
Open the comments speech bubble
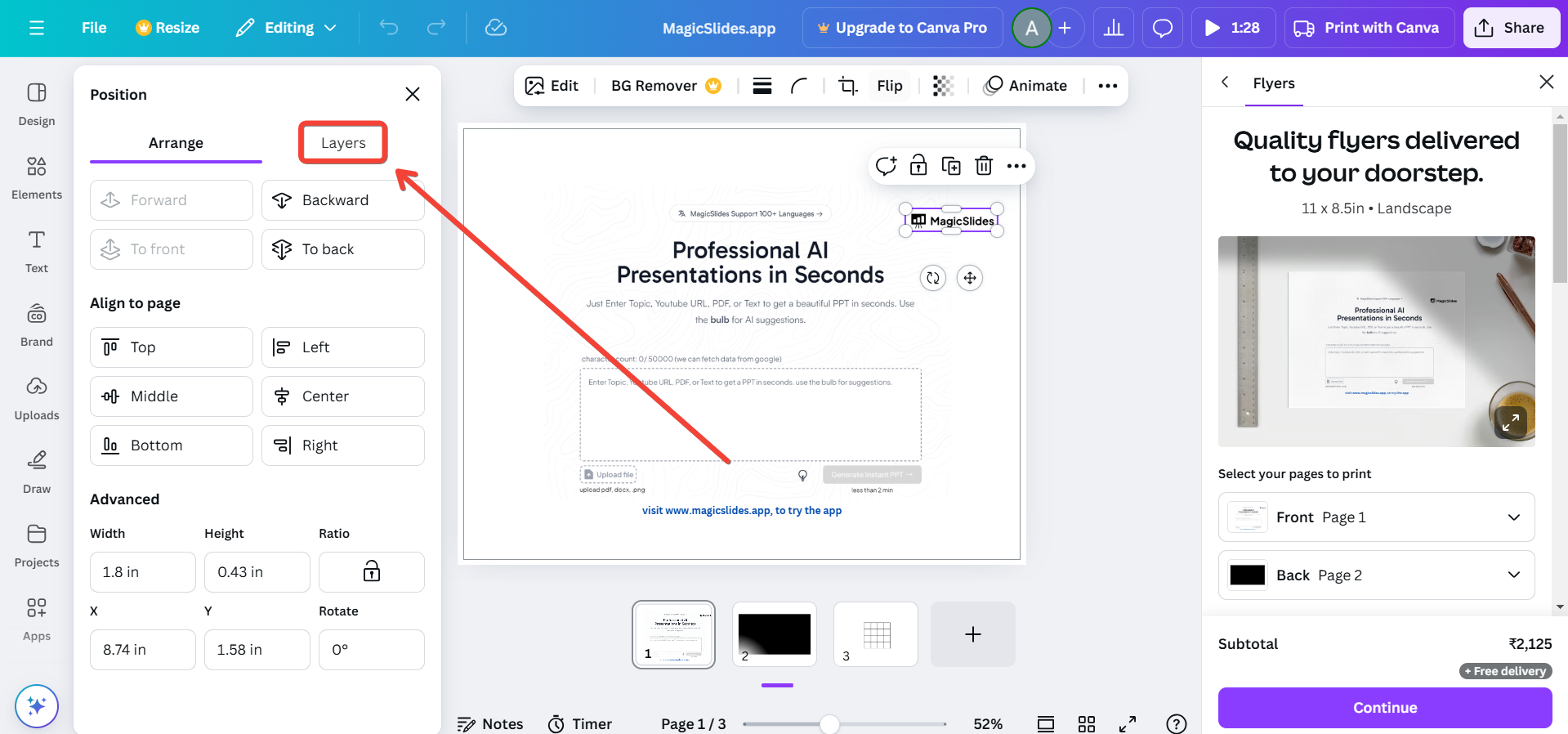point(1162,28)
